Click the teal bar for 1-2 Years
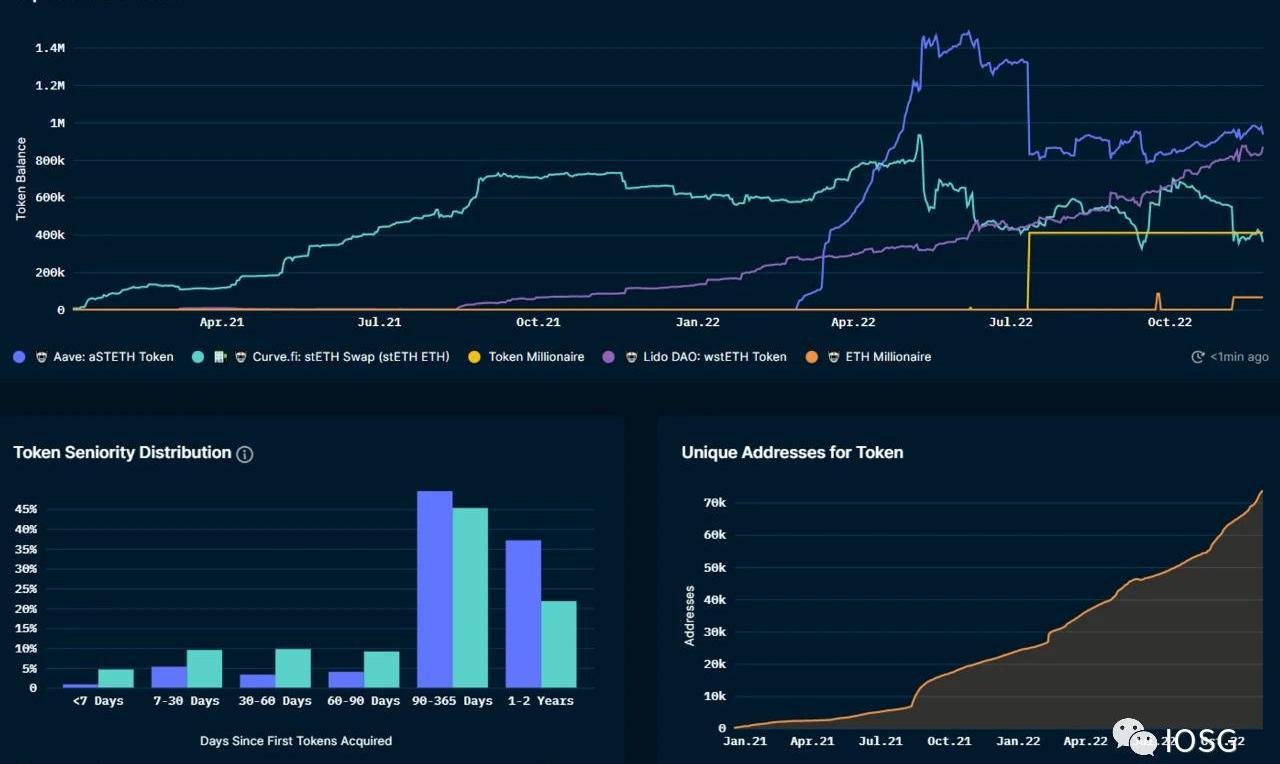Viewport: 1280px width, 764px height. click(559, 644)
